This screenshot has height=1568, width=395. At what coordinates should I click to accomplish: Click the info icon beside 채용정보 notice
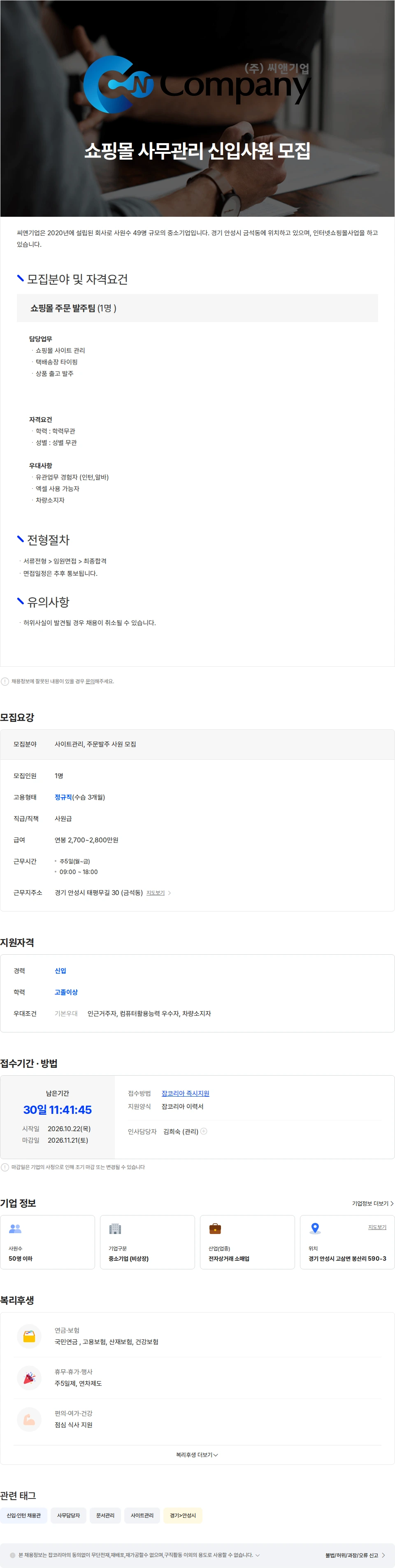point(5,681)
